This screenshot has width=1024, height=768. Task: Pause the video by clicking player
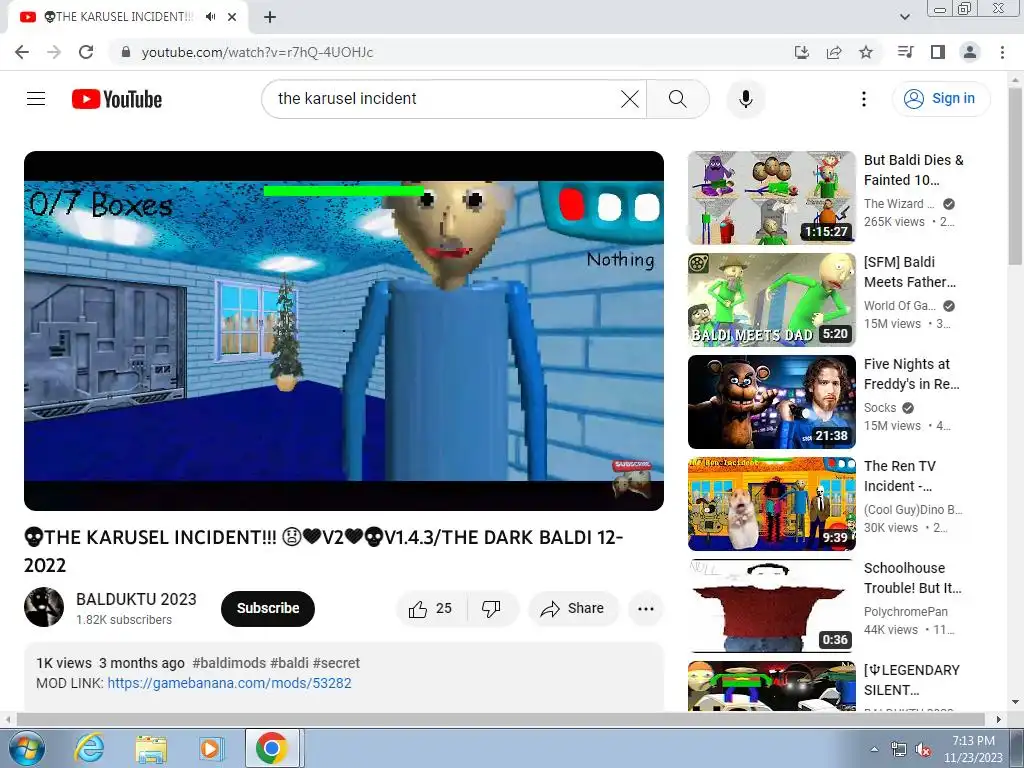[x=344, y=330]
